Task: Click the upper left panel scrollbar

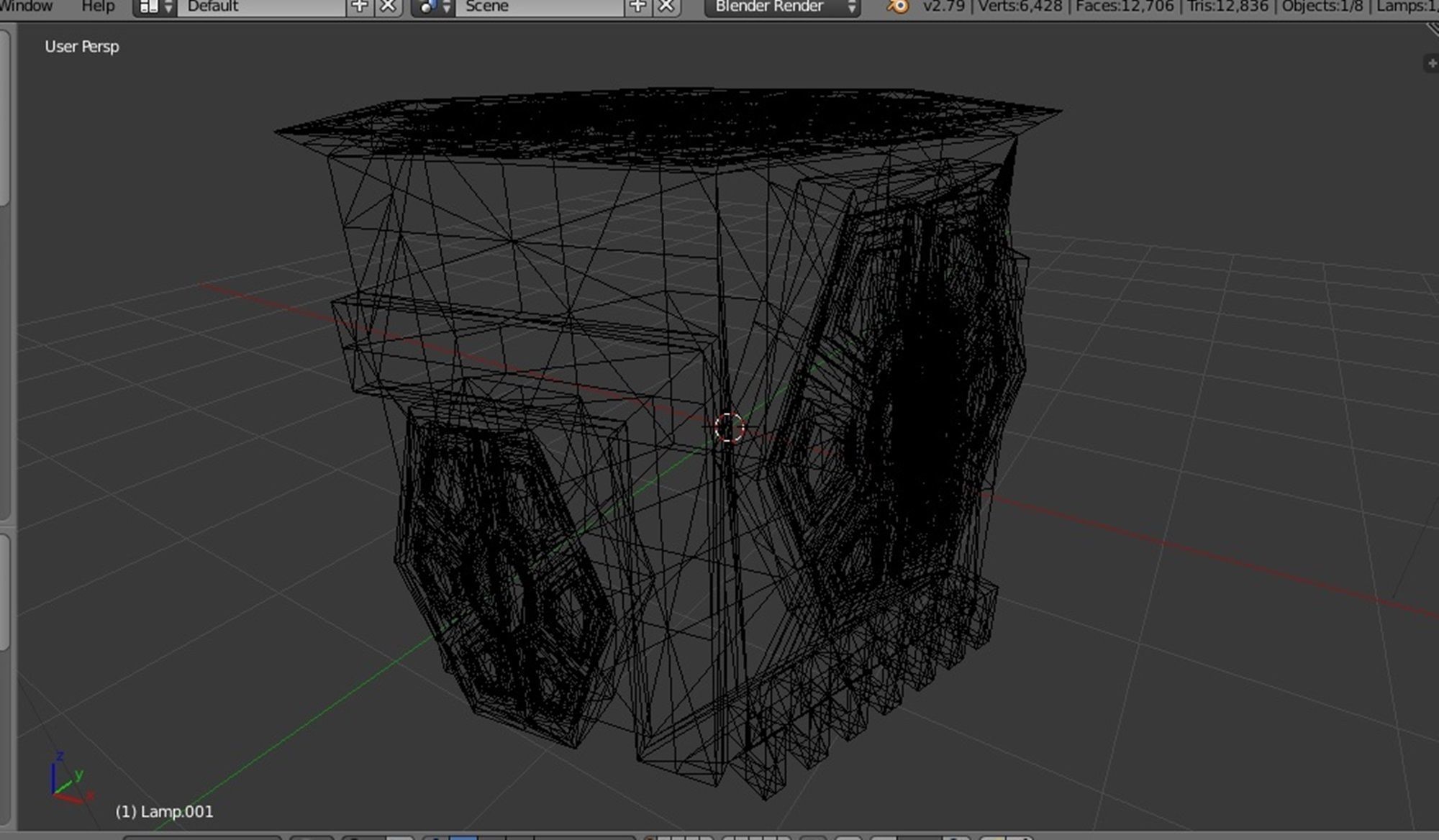Action: pyautogui.click(x=4, y=119)
